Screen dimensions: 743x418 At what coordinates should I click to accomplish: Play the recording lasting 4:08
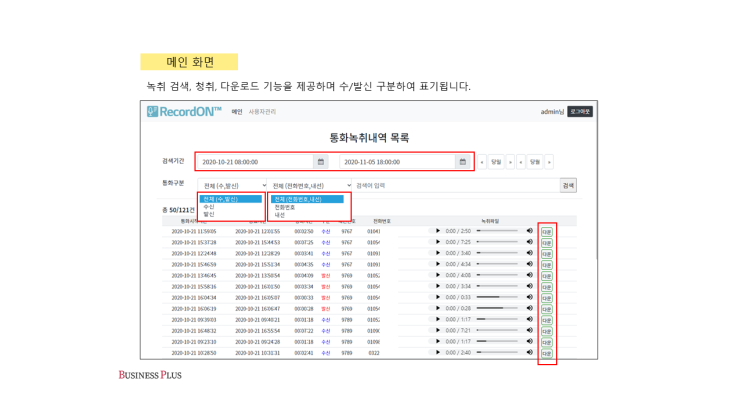(438, 275)
